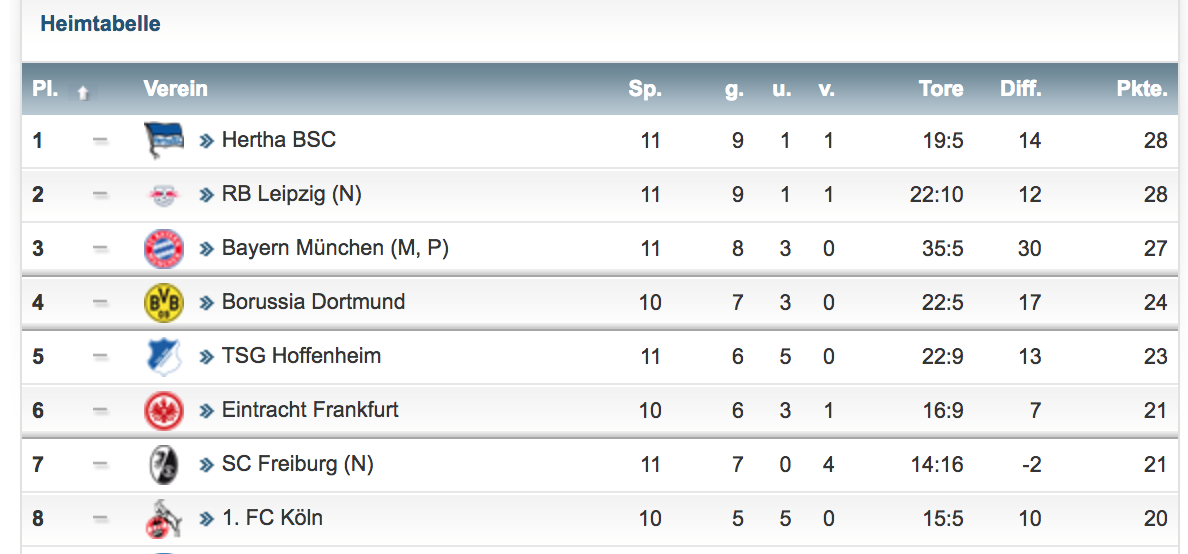Viewport: 1188px width, 554px height.
Task: Click the TSG Hoffenheim club logo
Action: coord(164,356)
